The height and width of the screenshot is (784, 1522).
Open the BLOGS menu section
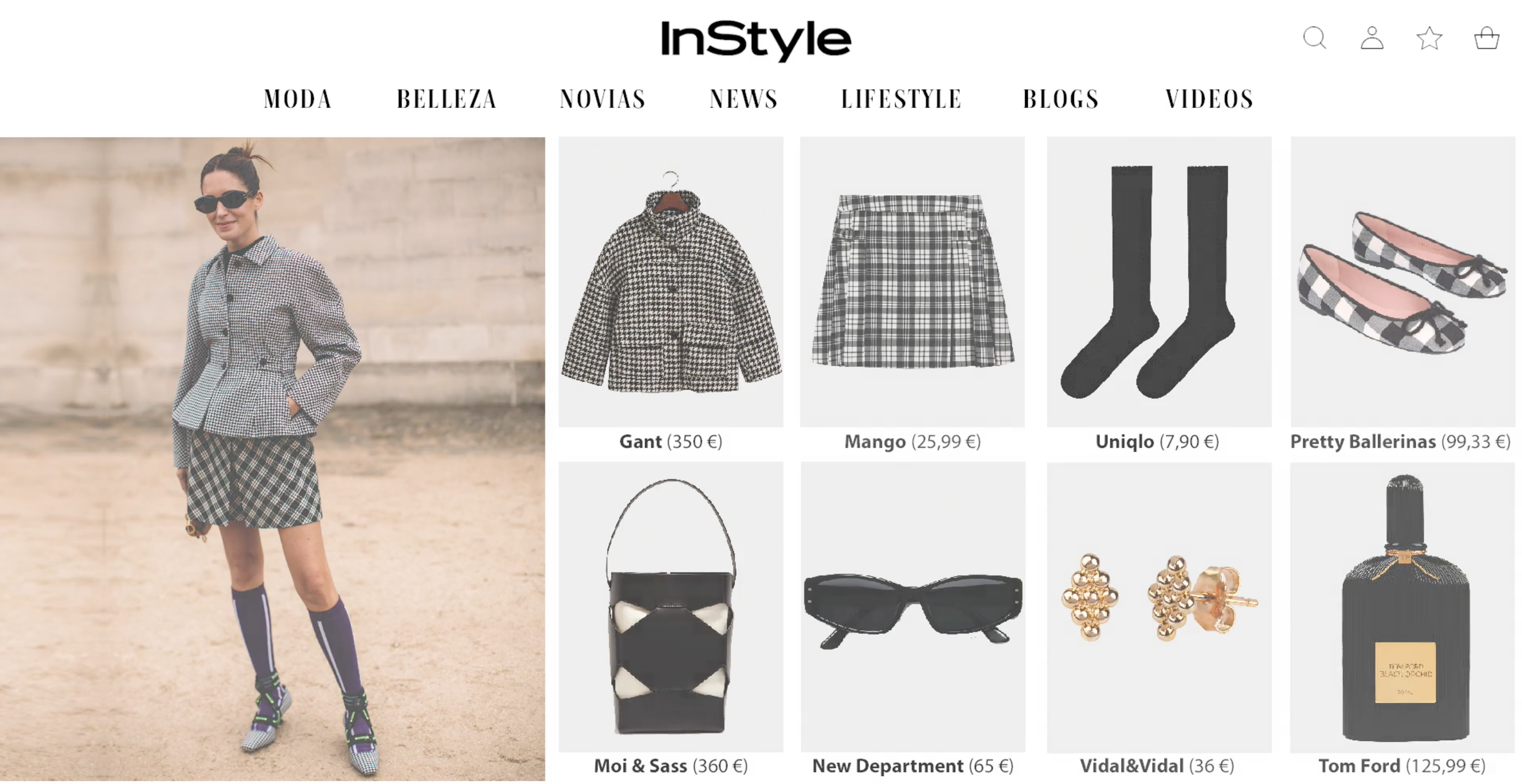pyautogui.click(x=1061, y=99)
